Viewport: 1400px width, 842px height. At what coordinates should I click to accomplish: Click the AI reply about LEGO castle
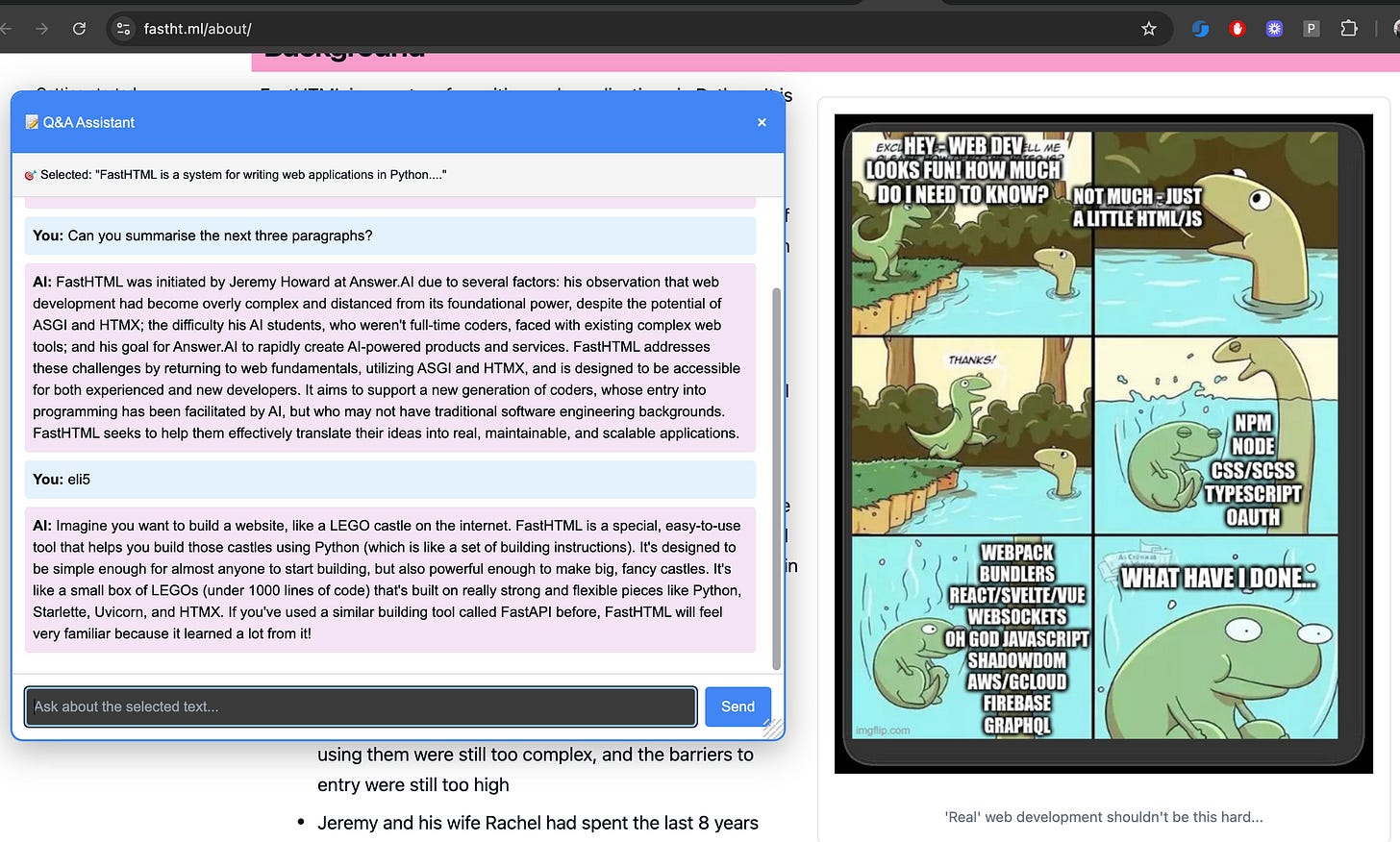390,580
